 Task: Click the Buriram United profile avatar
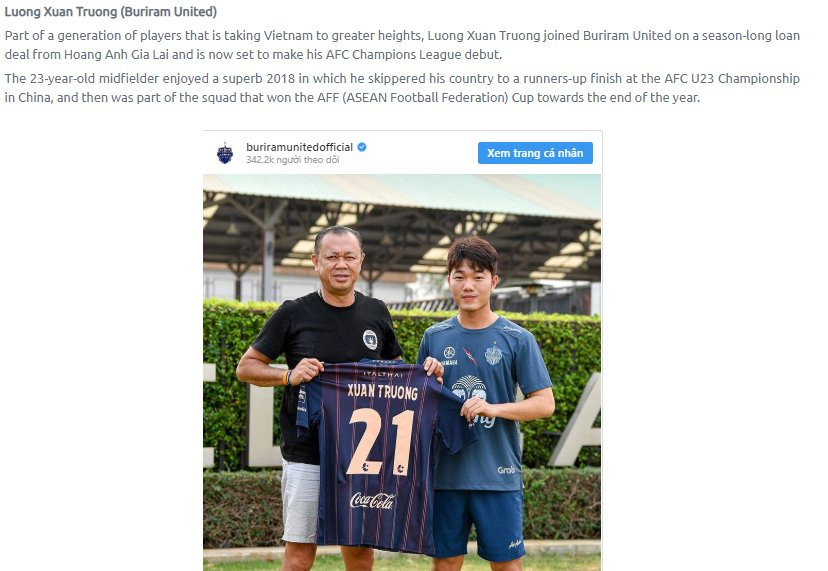click(225, 153)
